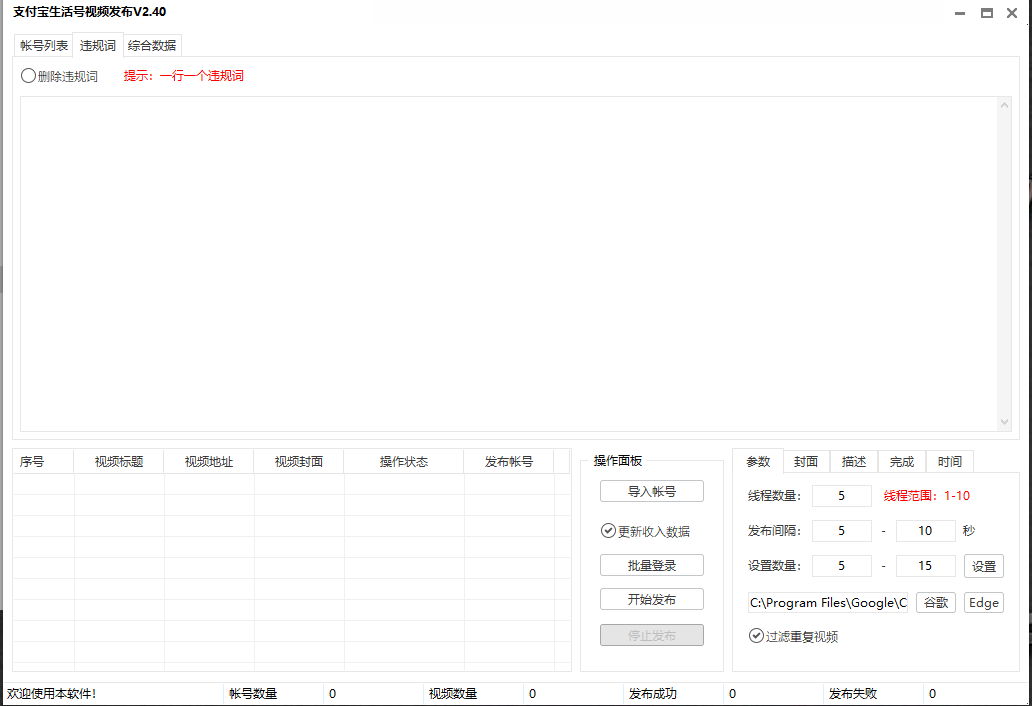Viewport: 1032px width, 706px height.
Task: Open the 综合数据 tab
Action: tap(152, 45)
